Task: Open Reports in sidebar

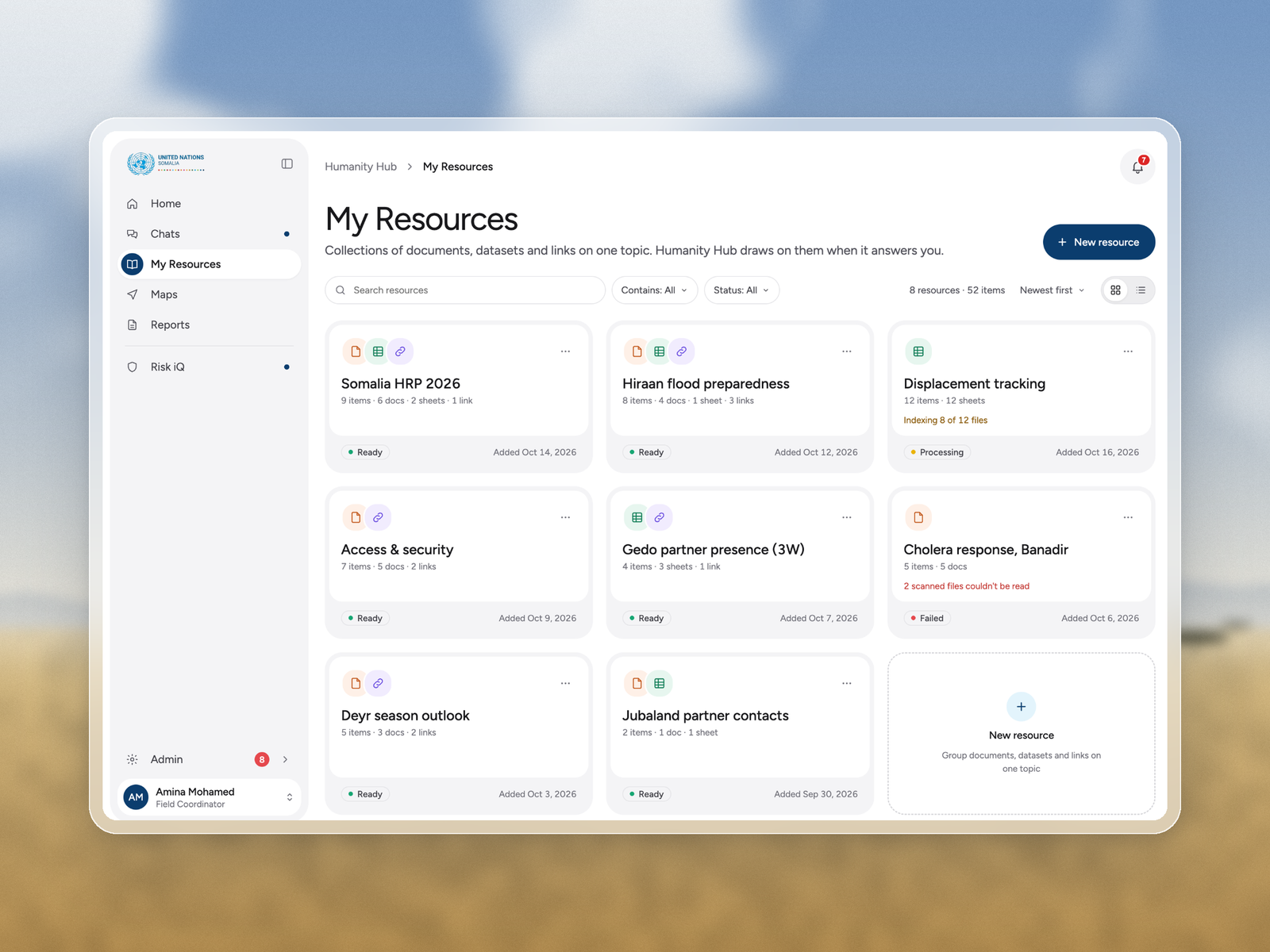Action: pyautogui.click(x=210, y=324)
